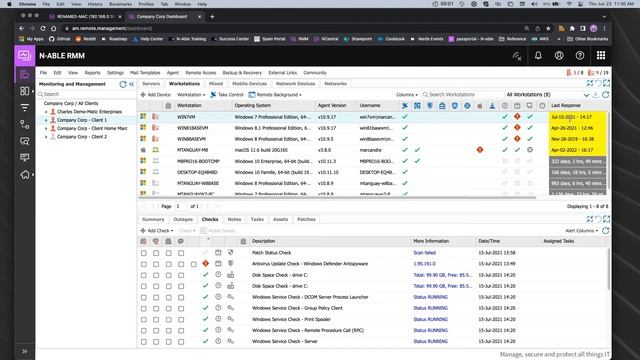Open the search-monitor sidebar icon

click(24, 141)
